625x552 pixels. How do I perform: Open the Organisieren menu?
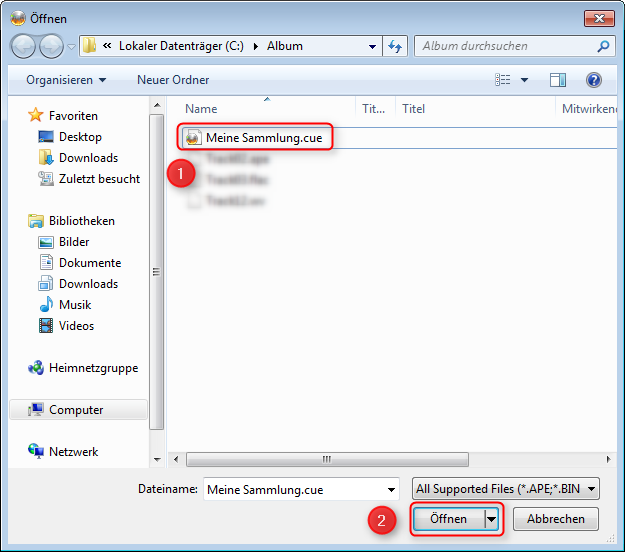[66, 80]
